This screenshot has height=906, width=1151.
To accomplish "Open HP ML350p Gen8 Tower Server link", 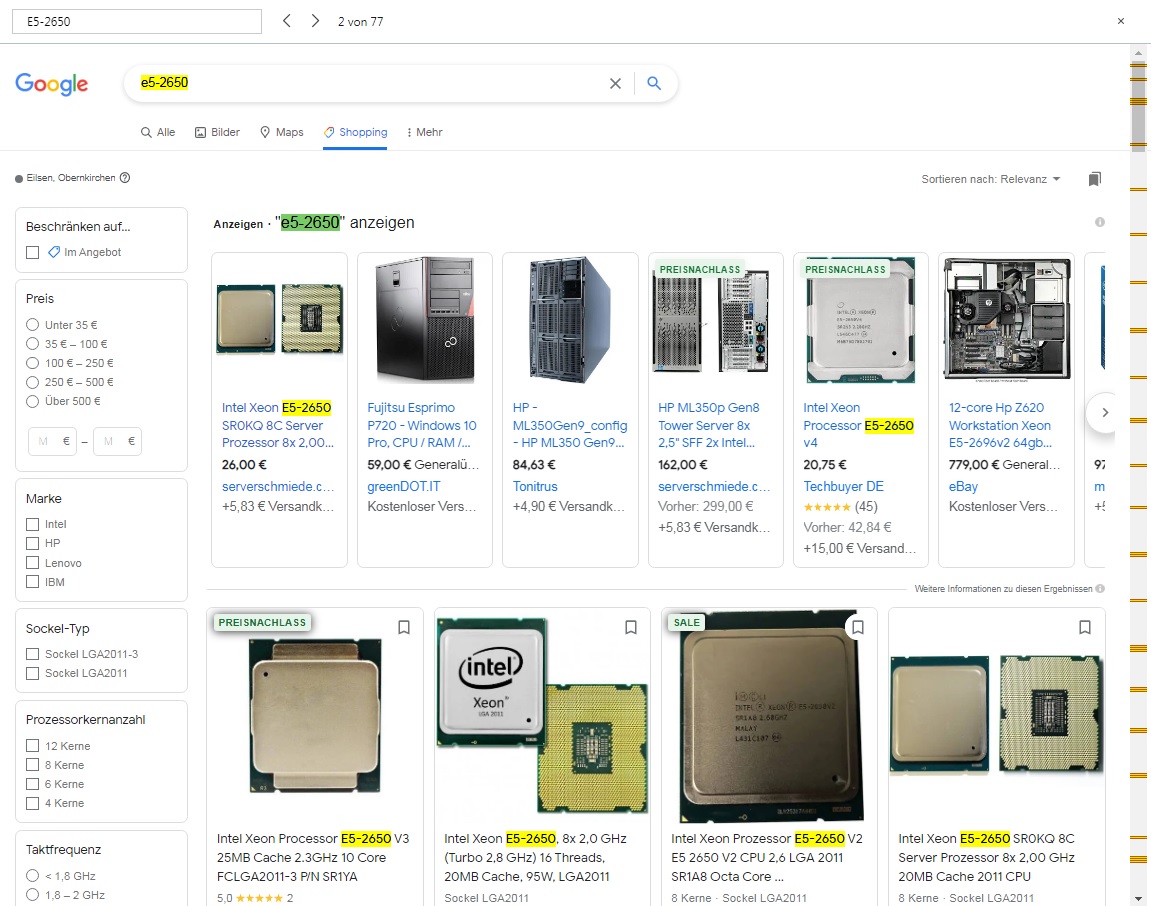I will click(x=709, y=425).
